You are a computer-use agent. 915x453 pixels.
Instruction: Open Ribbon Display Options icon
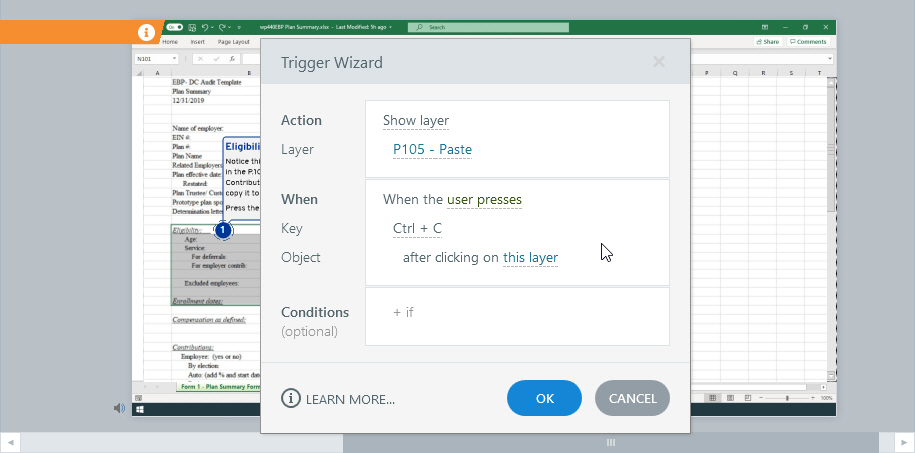pos(764,27)
